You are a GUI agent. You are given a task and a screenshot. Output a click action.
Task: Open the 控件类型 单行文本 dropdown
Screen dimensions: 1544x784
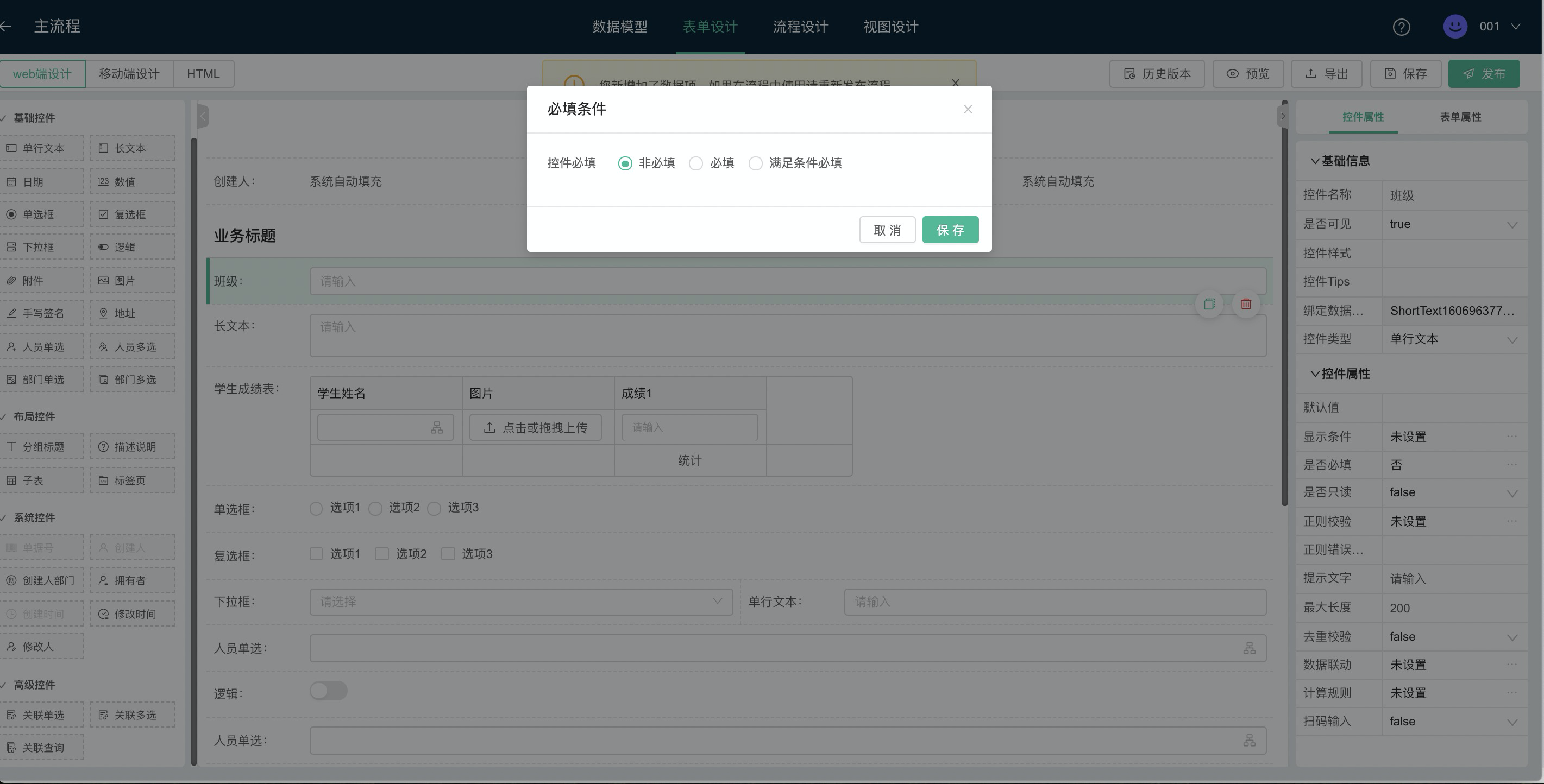tap(1455, 339)
